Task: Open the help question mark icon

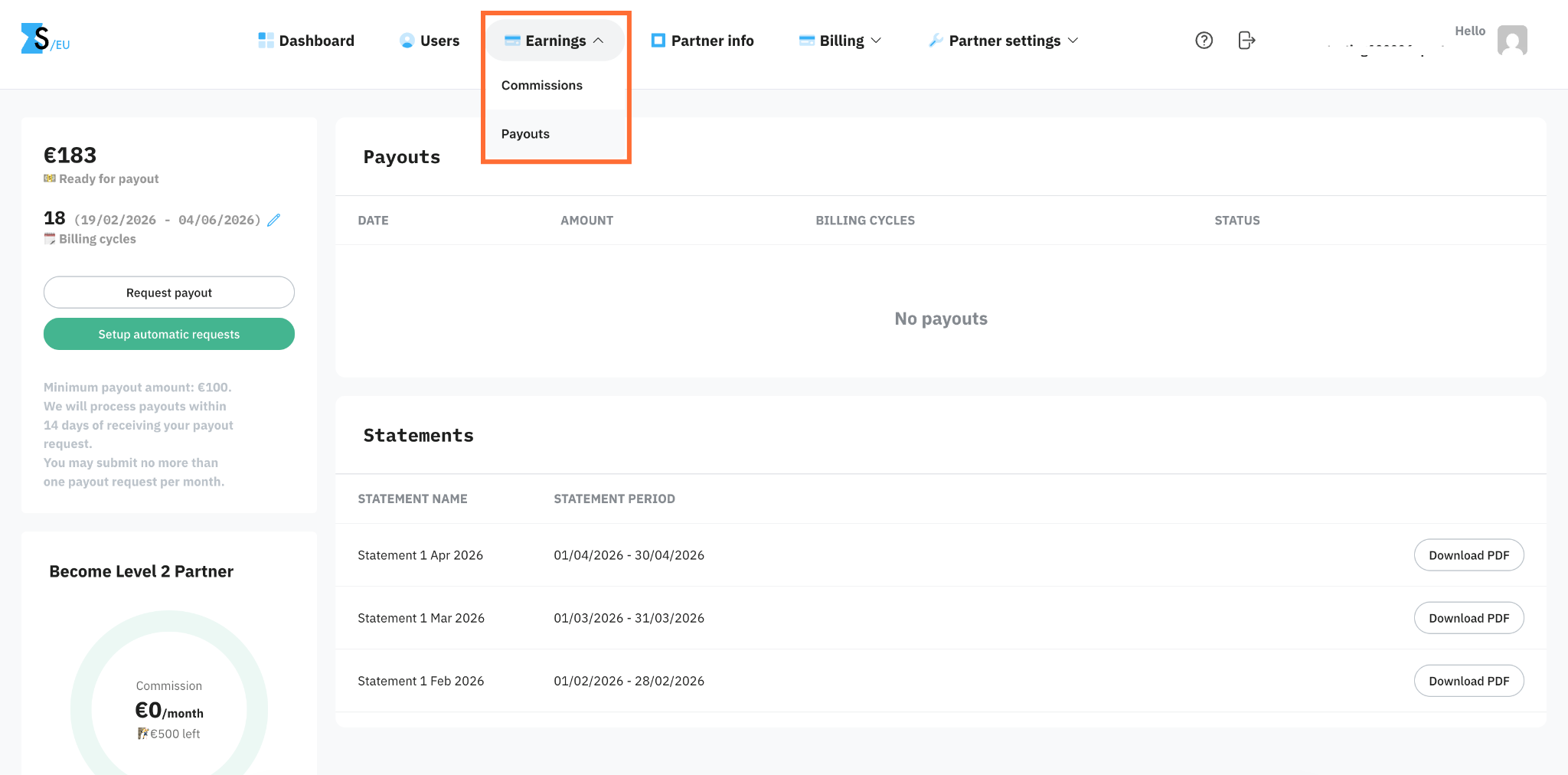Action: coord(1204,41)
